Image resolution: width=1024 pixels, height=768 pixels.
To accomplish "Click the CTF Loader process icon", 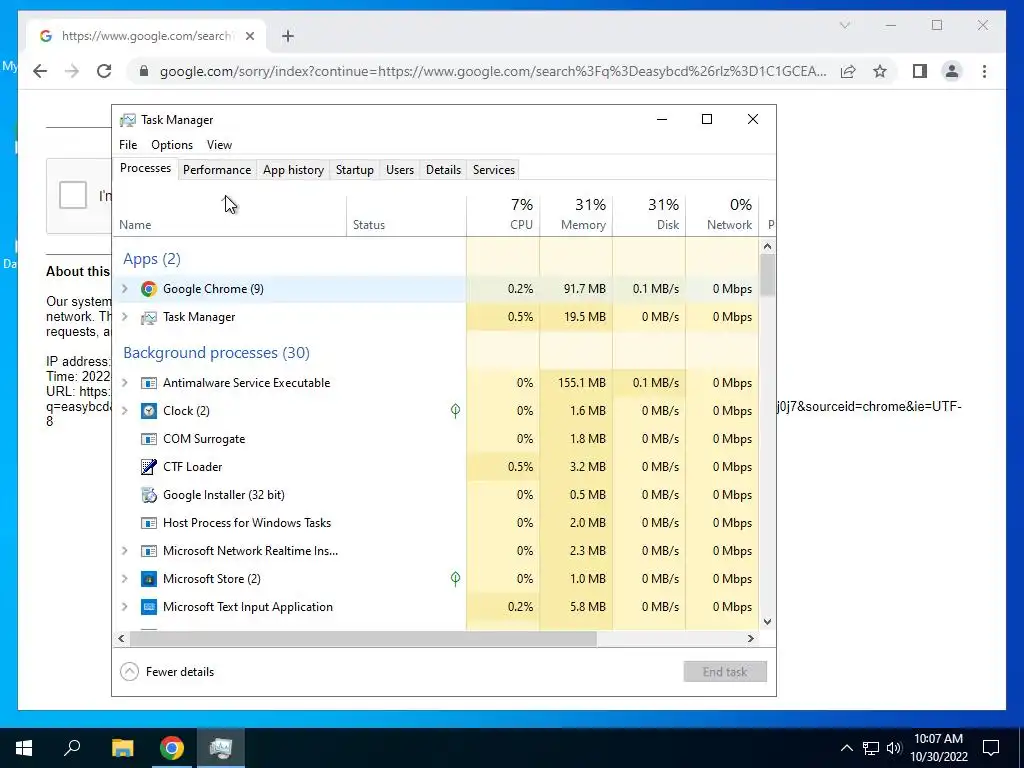I will 149,467.
